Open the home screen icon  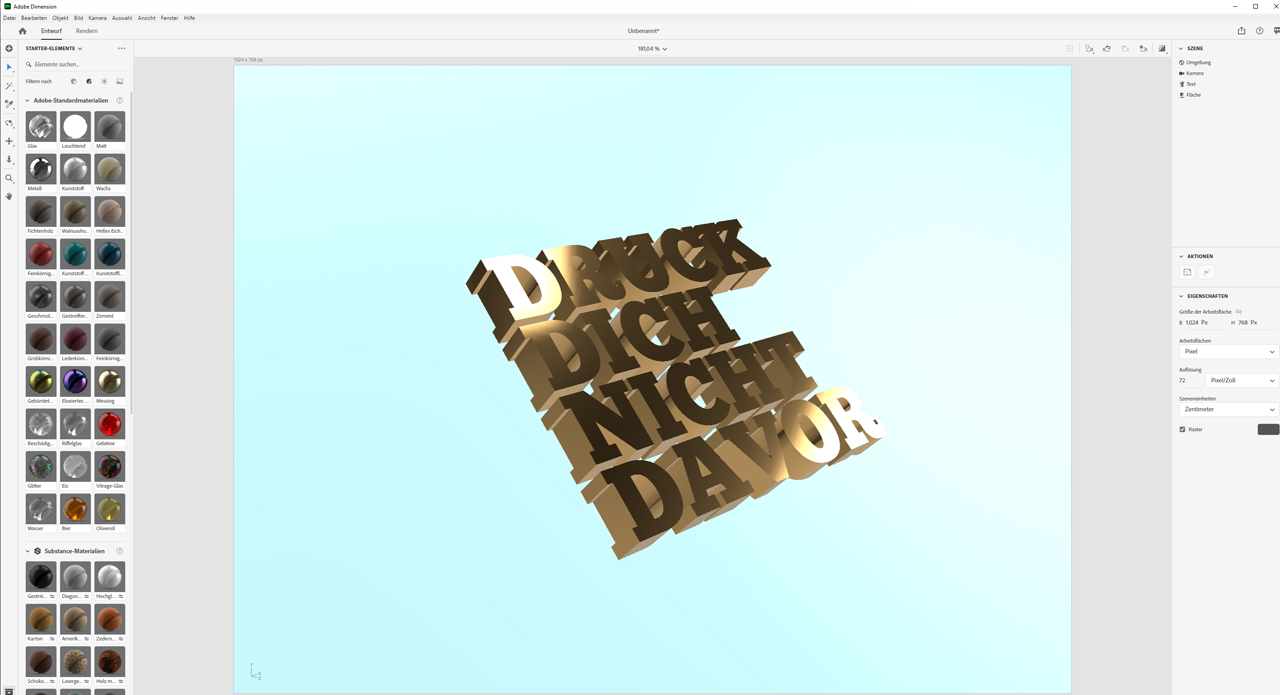(x=22, y=31)
